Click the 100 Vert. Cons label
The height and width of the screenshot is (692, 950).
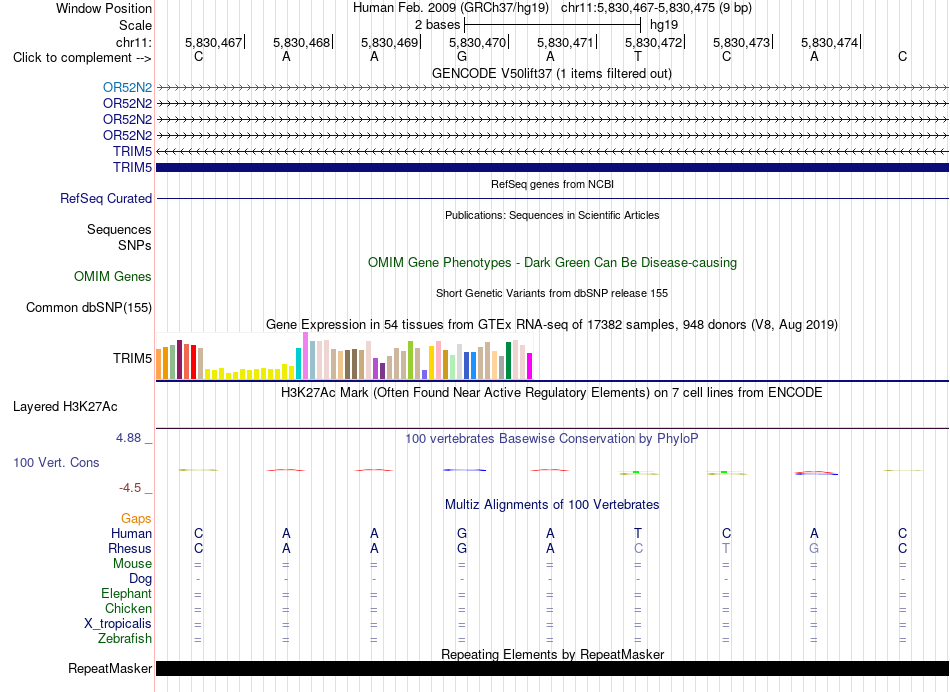click(x=56, y=462)
